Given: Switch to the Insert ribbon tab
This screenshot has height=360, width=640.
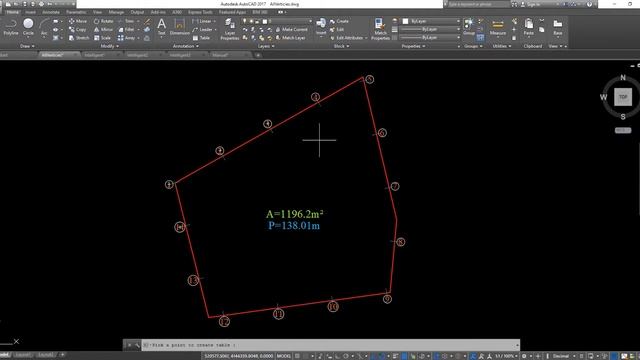Looking at the screenshot, I should pyautogui.click(x=30, y=12).
